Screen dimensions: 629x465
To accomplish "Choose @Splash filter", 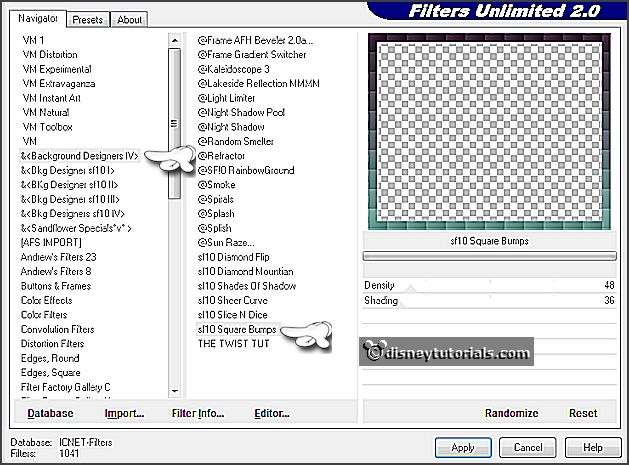I will coord(216,214).
